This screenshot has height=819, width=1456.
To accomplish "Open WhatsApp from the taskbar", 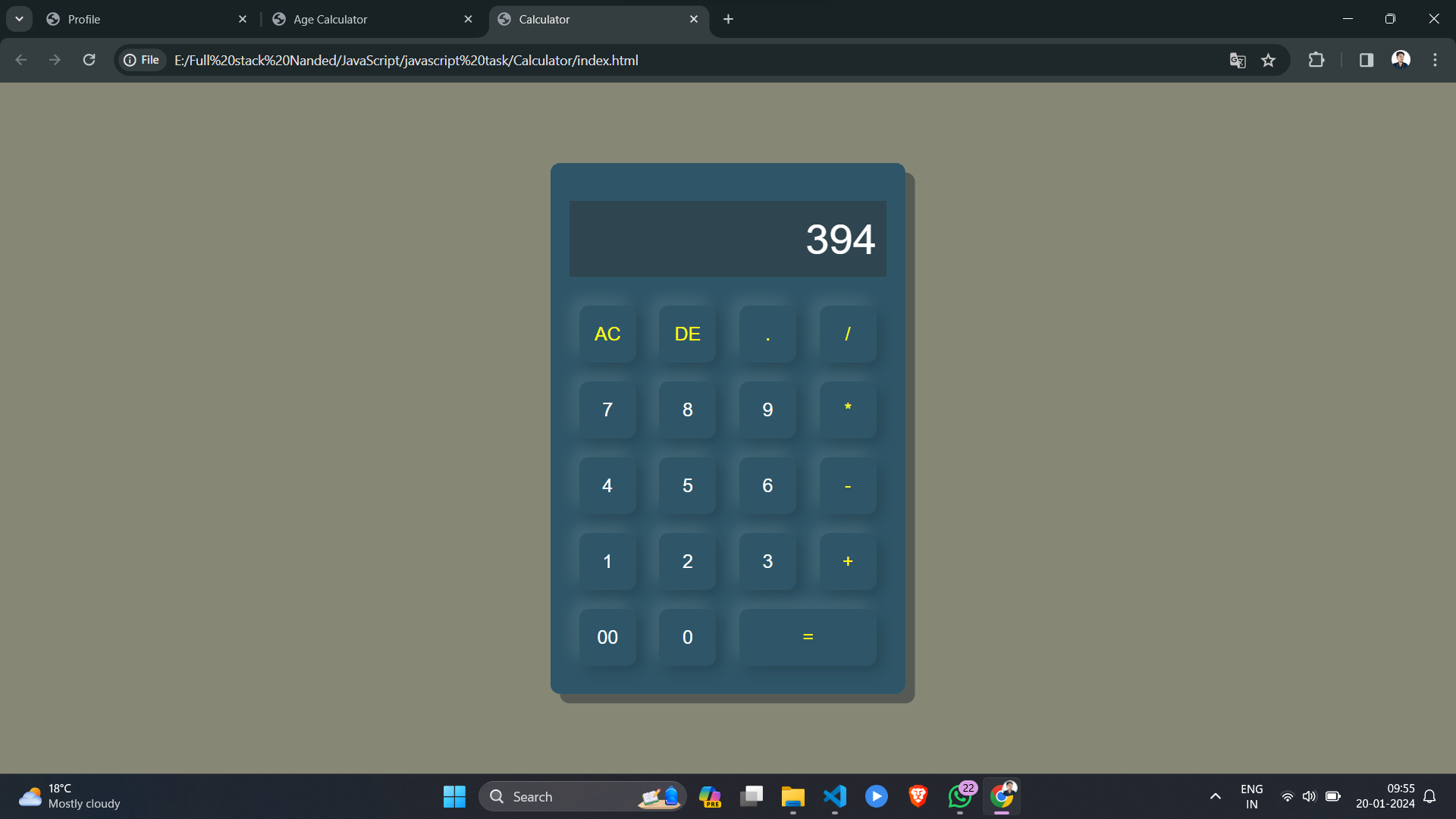I will (959, 796).
